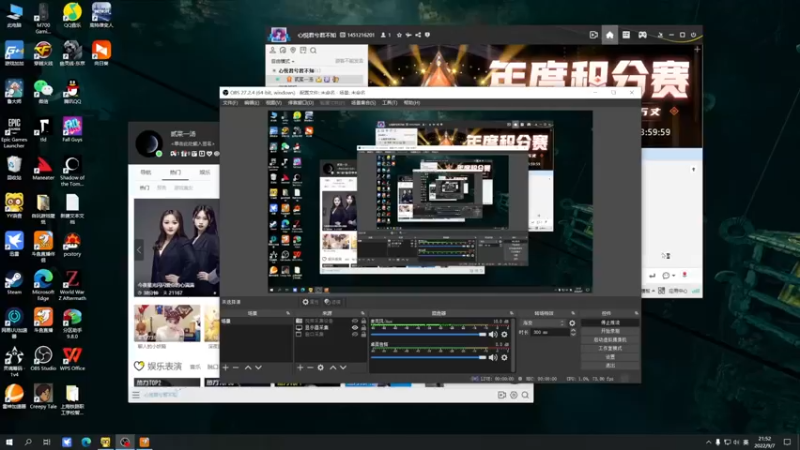Click the Start Recording button in OBS controls
This screenshot has width=800, height=450.
[610, 331]
